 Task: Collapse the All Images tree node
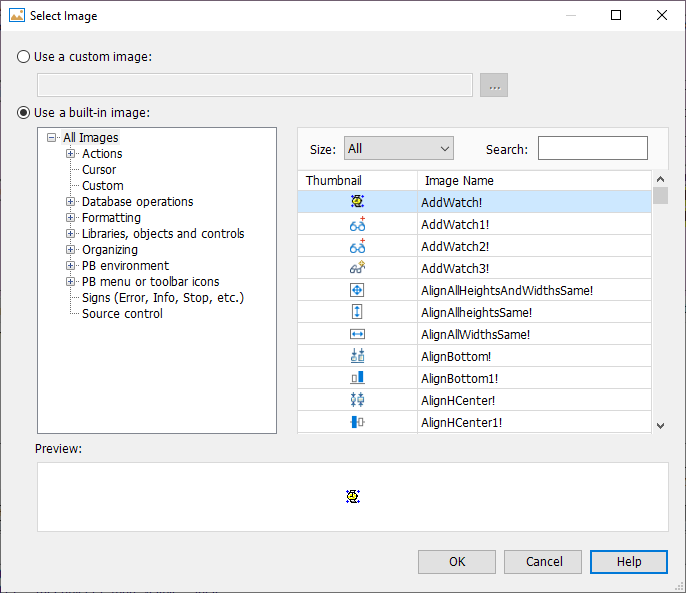click(52, 138)
